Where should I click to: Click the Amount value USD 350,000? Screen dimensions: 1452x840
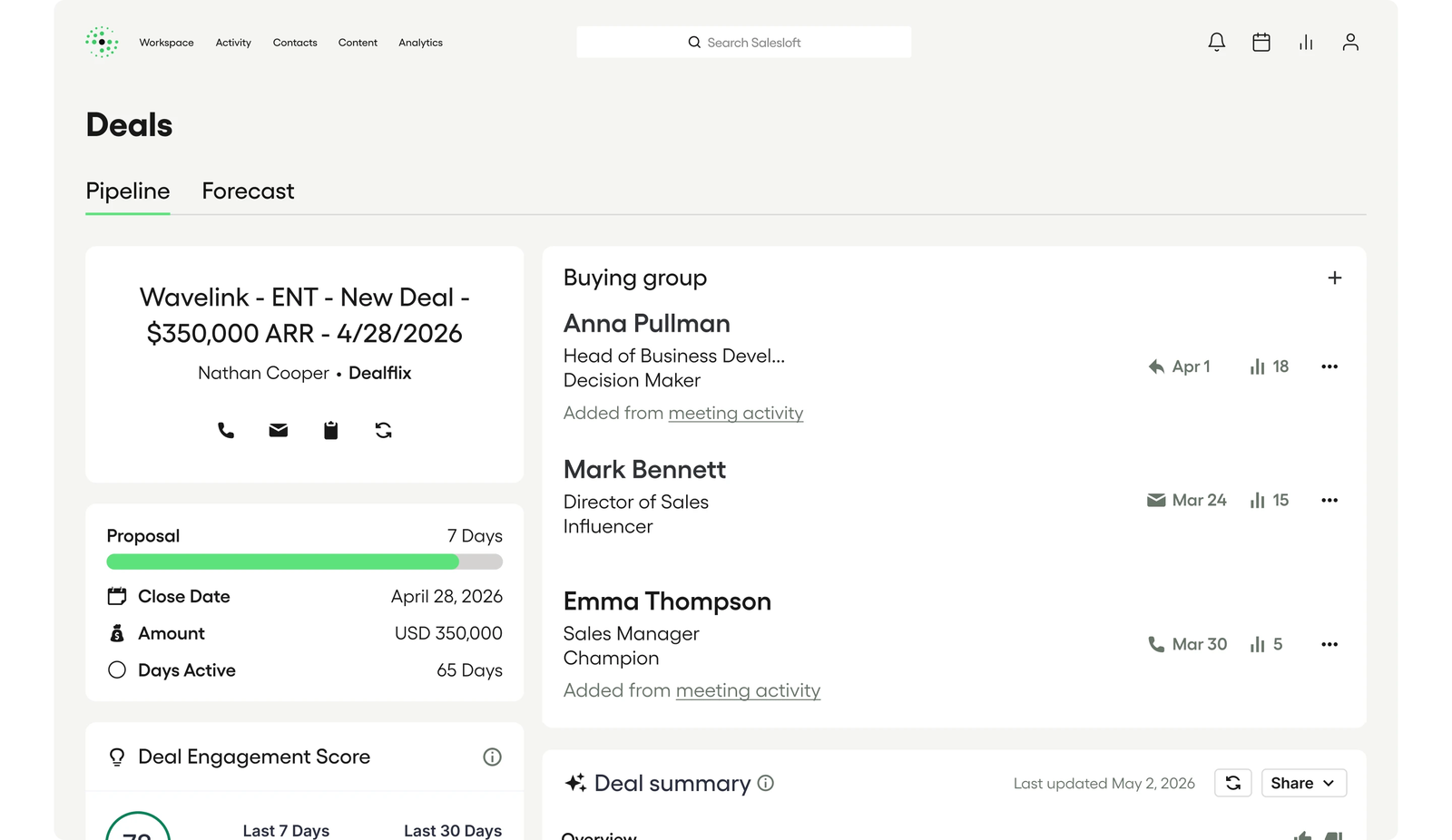[448, 633]
